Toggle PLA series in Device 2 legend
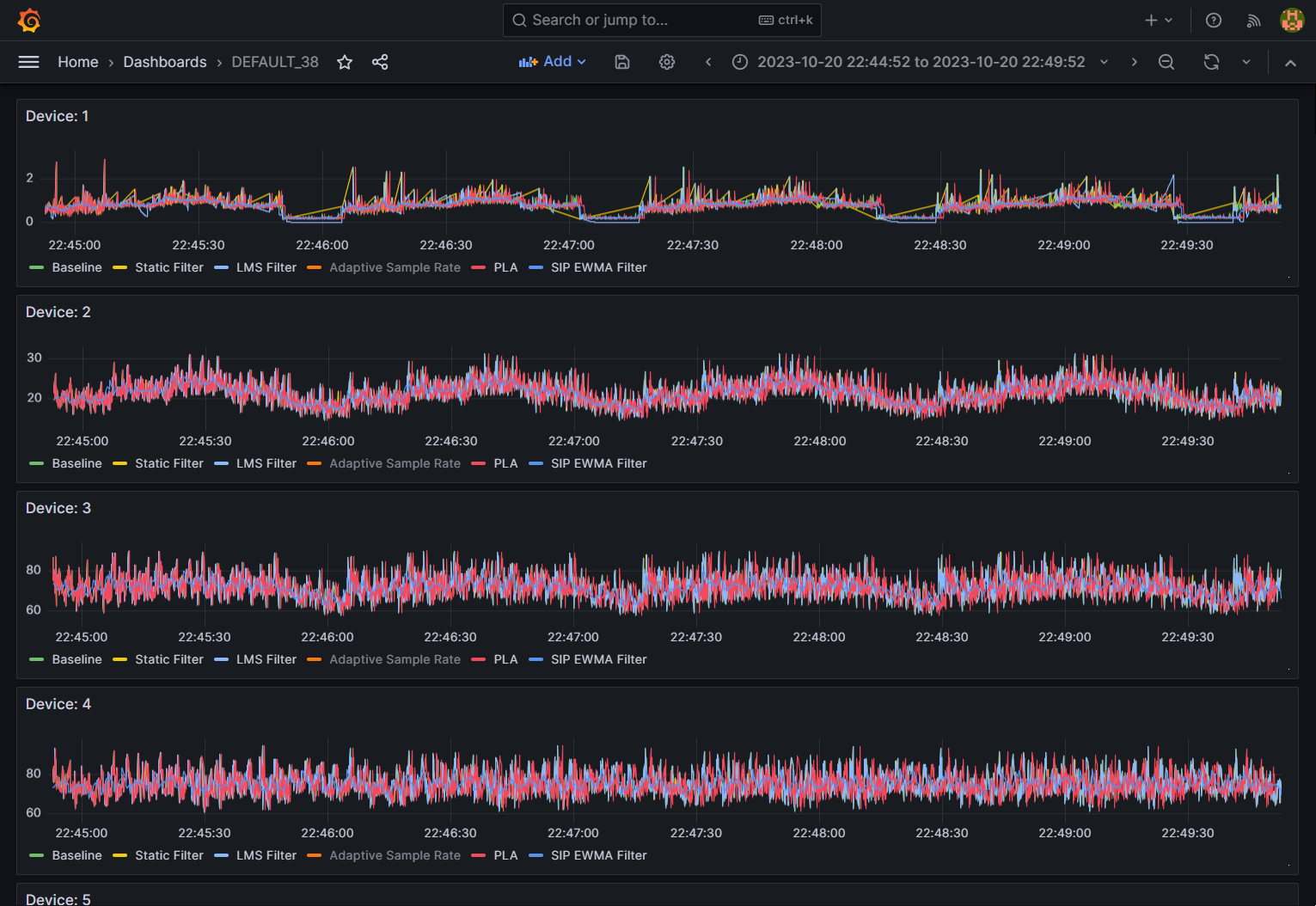 click(x=505, y=463)
